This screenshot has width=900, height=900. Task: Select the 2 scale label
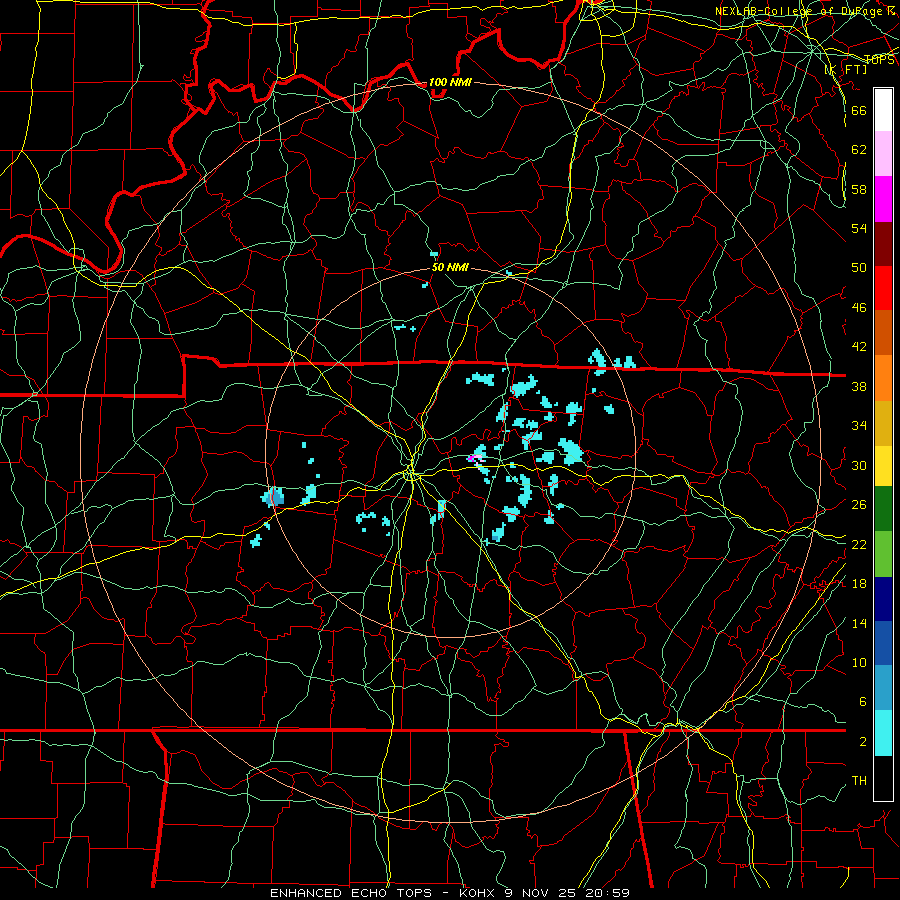click(862, 742)
